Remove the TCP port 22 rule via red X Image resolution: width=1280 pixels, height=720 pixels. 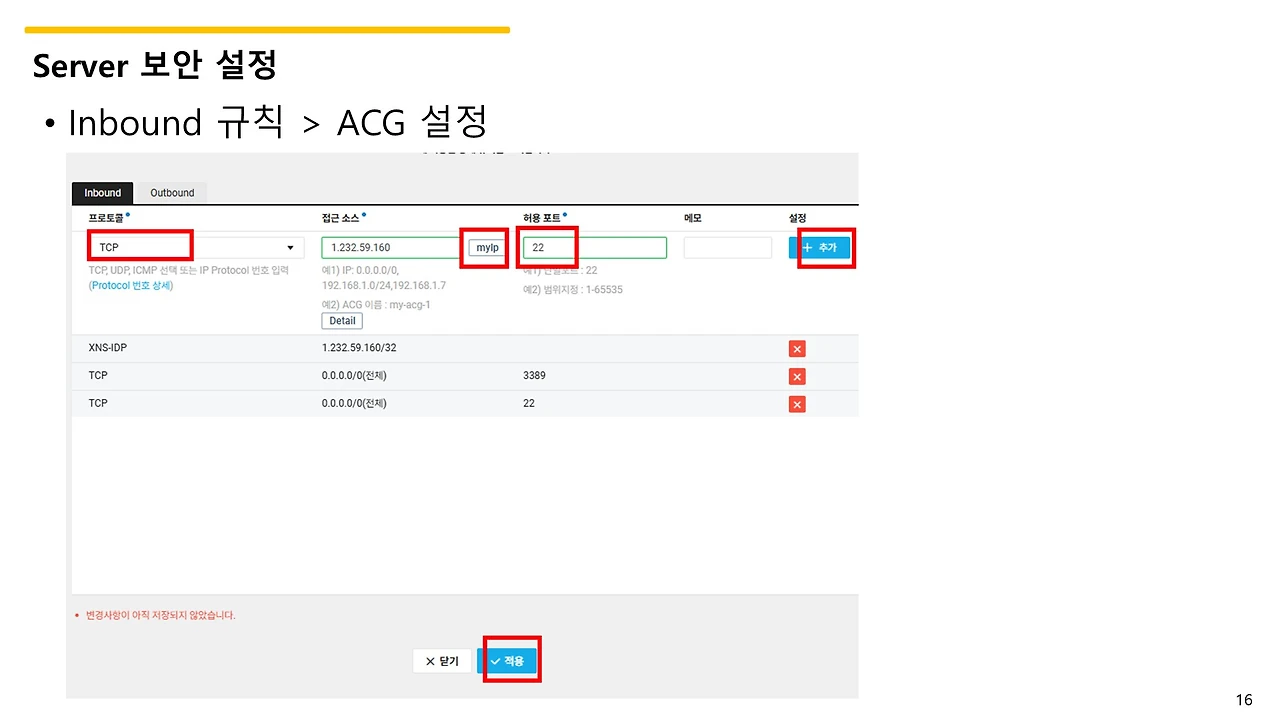[x=797, y=404]
